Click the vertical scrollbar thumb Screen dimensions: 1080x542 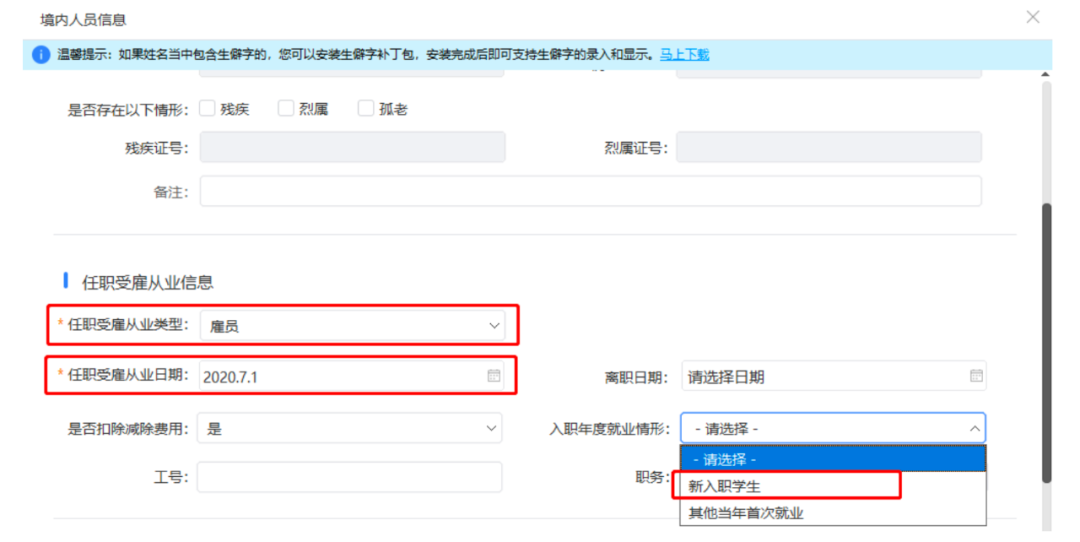point(1046,342)
